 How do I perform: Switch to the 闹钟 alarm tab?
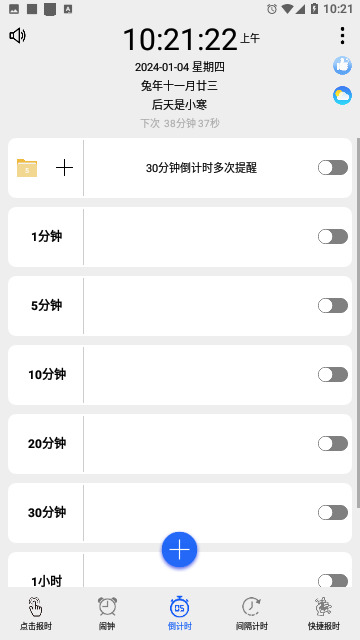(x=107, y=613)
